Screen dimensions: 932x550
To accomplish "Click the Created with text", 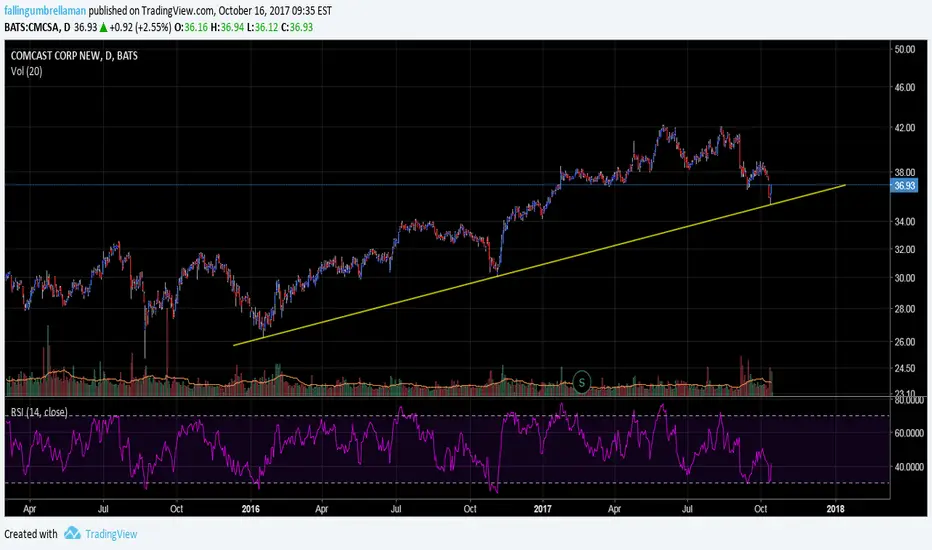I will [x=31, y=534].
